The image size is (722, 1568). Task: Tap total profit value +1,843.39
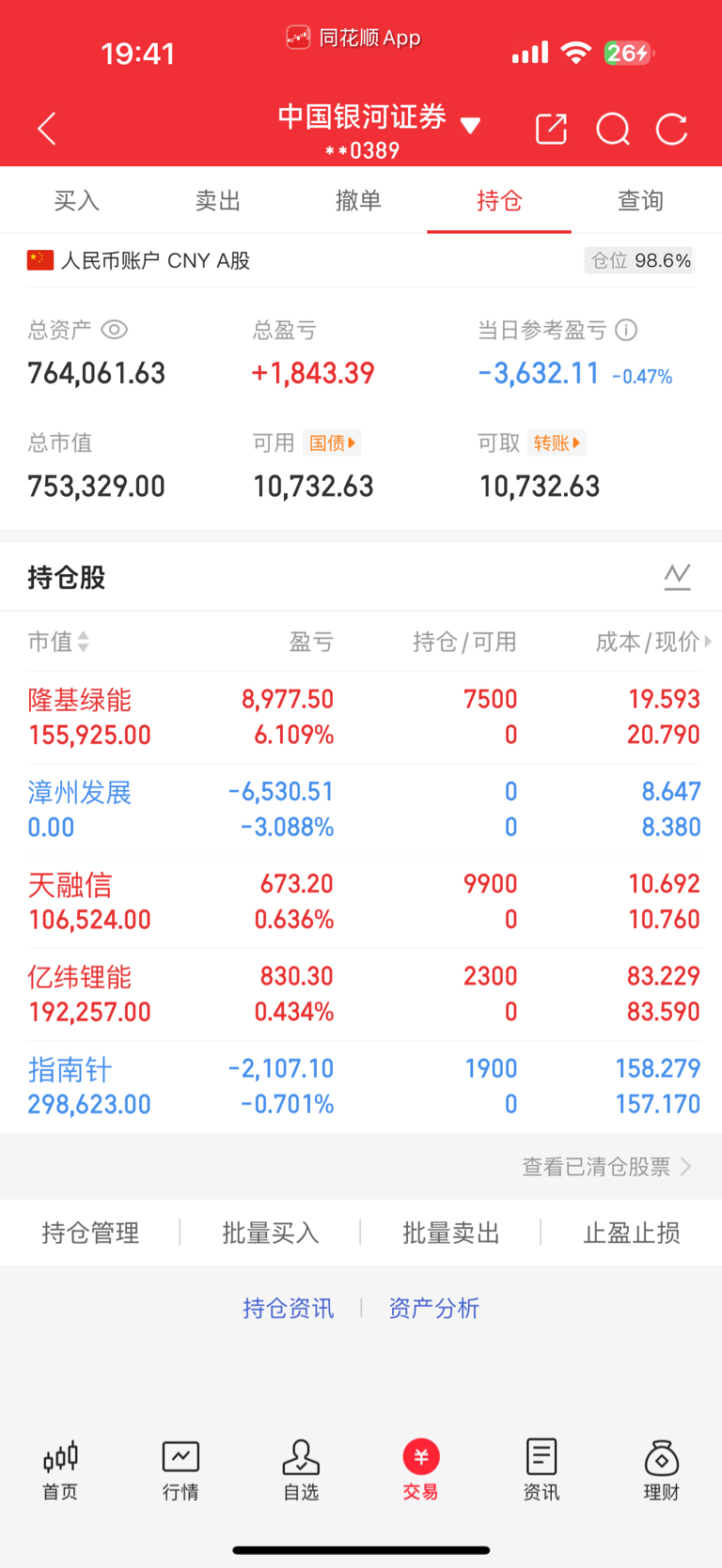(313, 374)
